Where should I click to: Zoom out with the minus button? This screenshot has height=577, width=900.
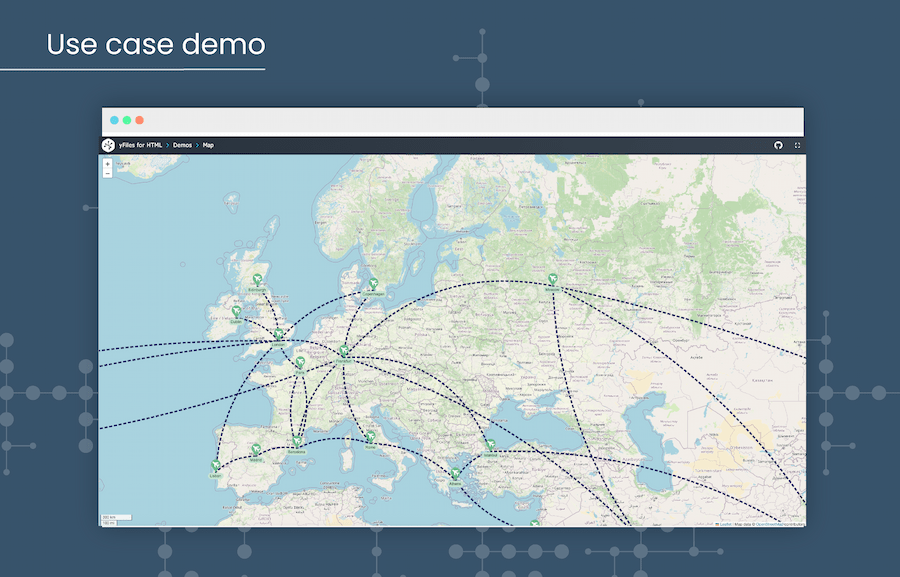(x=108, y=174)
